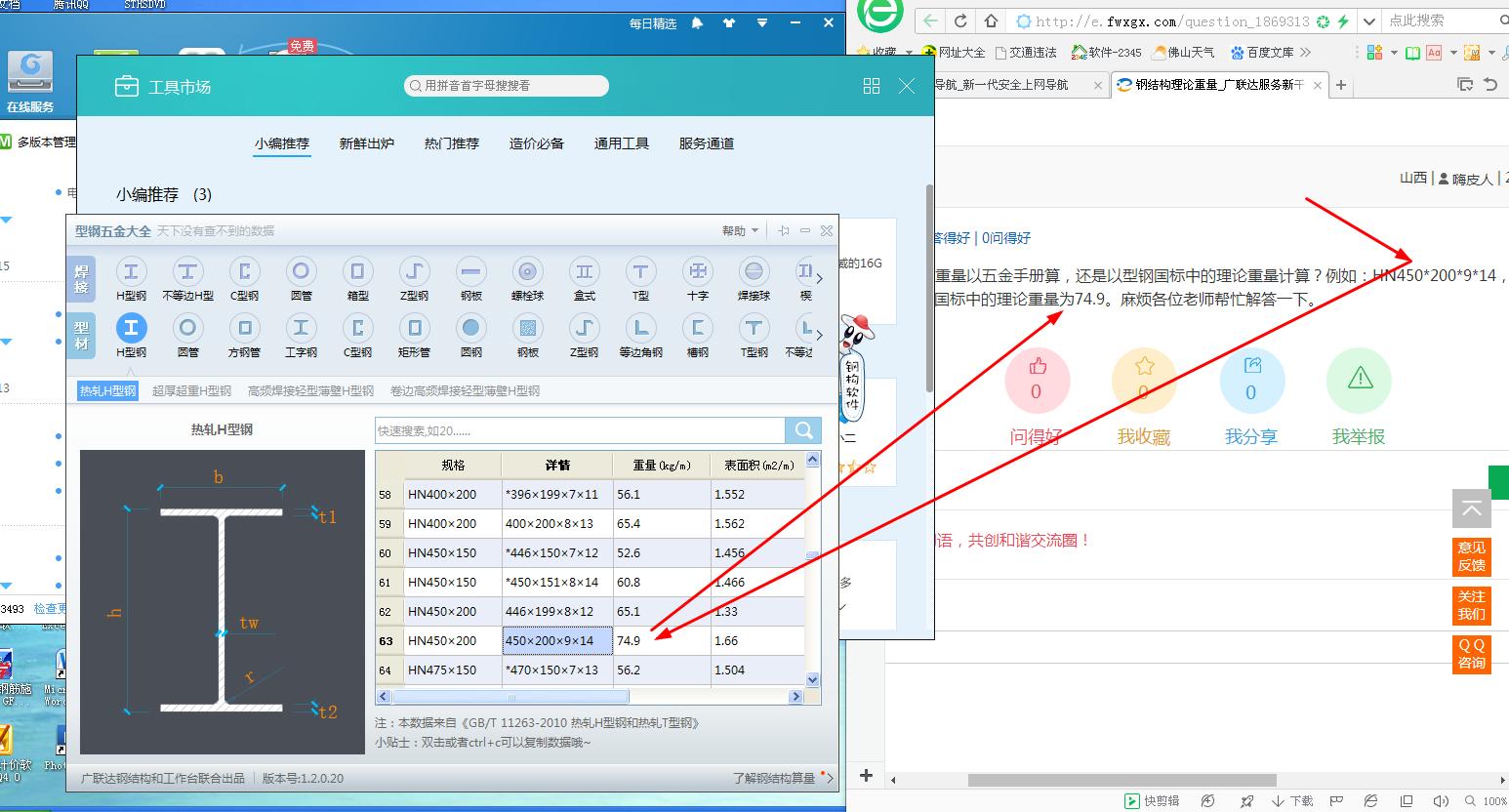Expand more 焊接 section types with arrow

(x=819, y=279)
